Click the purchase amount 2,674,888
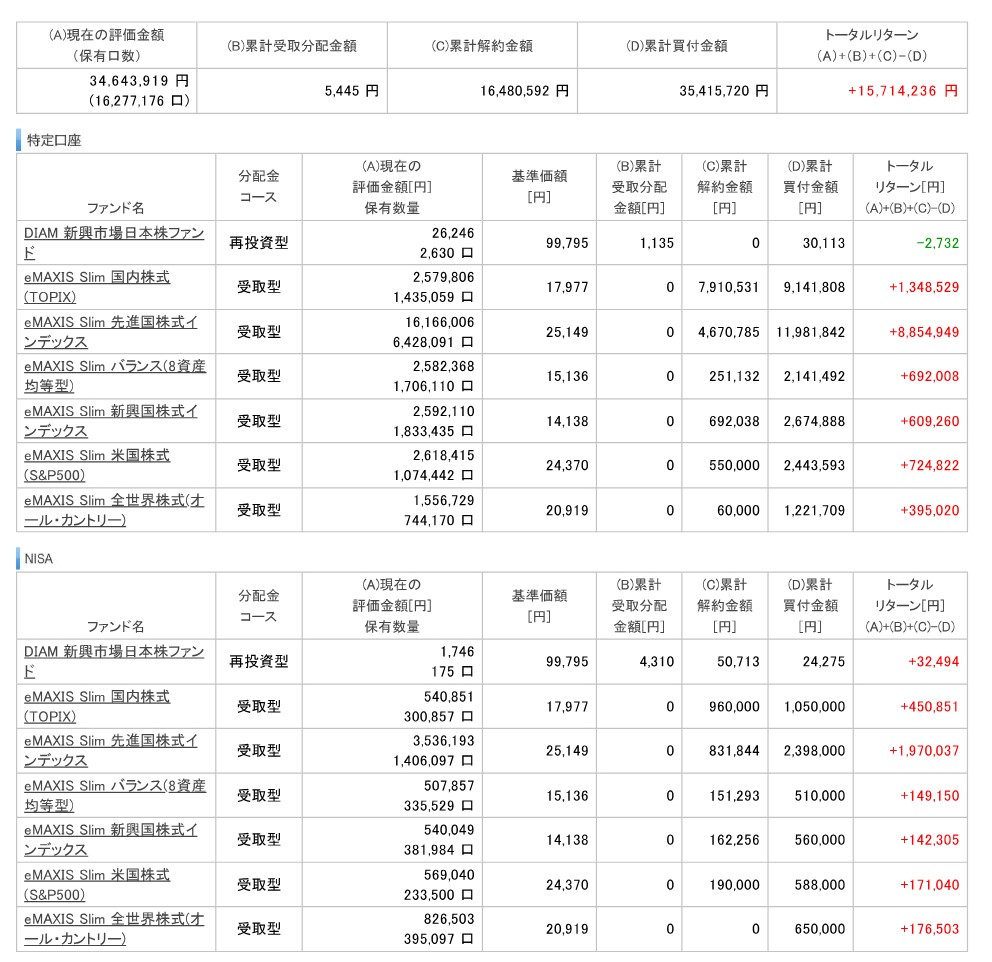This screenshot has height=962, width=992. click(x=814, y=422)
